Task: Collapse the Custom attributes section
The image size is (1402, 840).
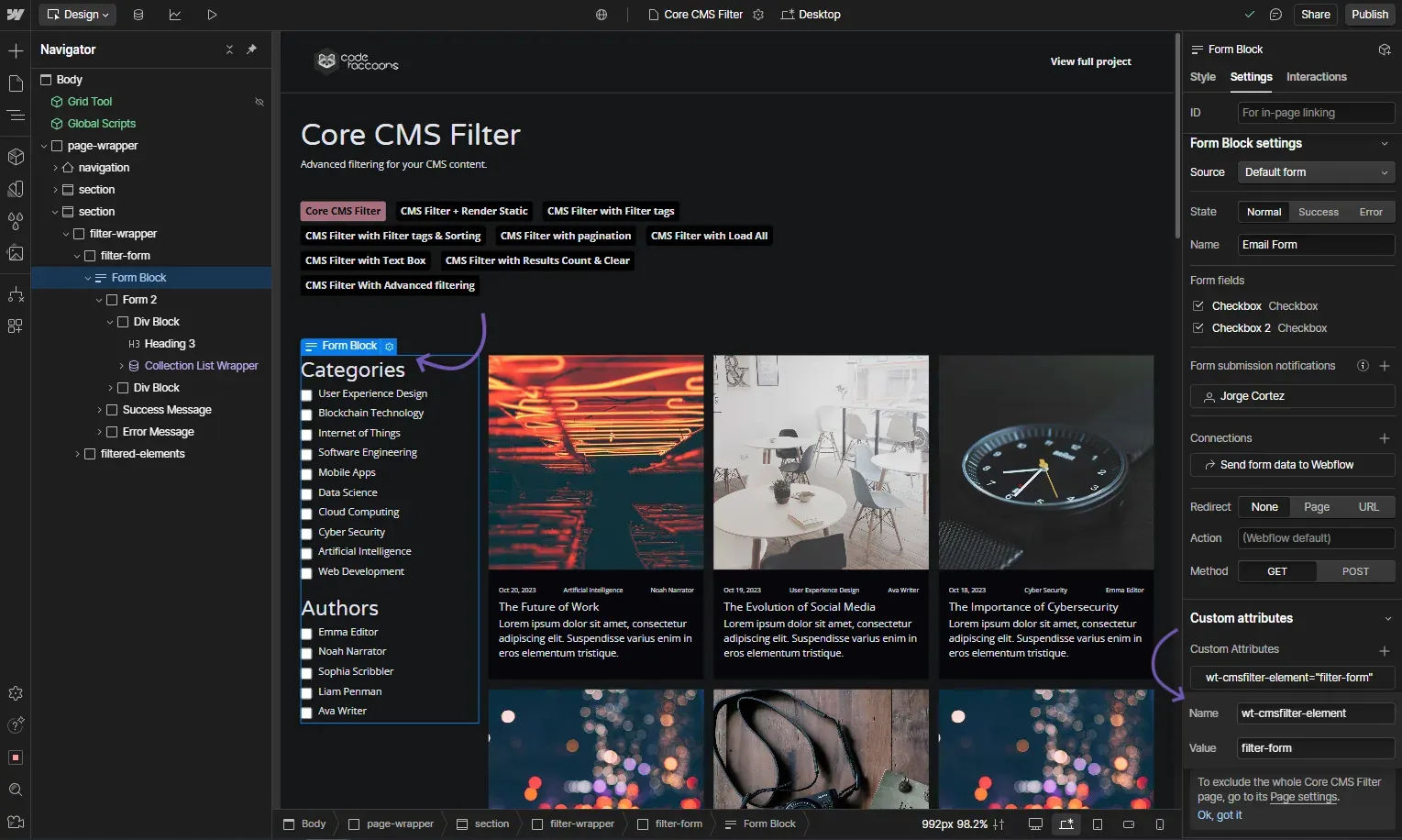Action: pyautogui.click(x=1387, y=619)
